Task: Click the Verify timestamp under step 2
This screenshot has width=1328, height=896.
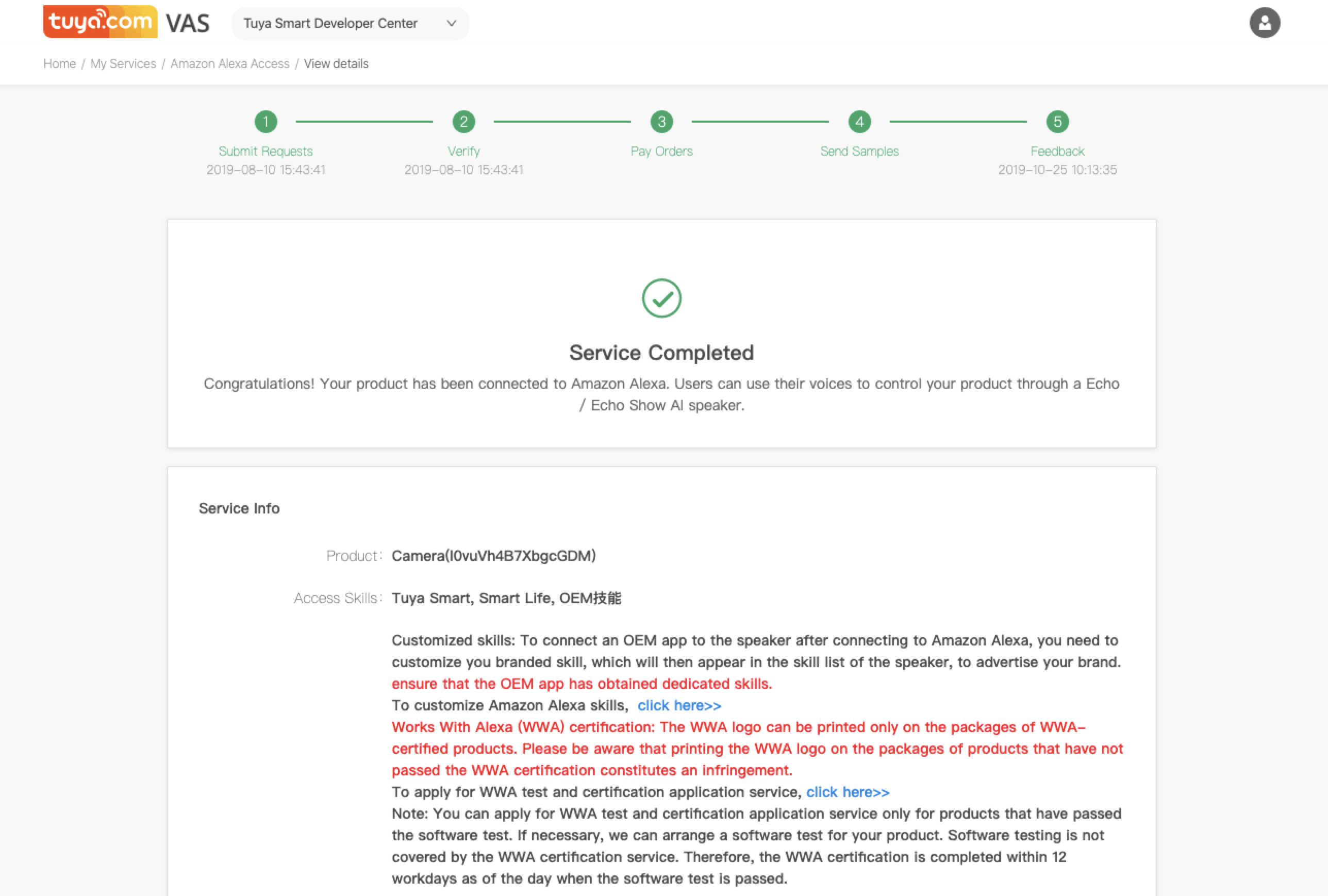Action: click(x=463, y=170)
